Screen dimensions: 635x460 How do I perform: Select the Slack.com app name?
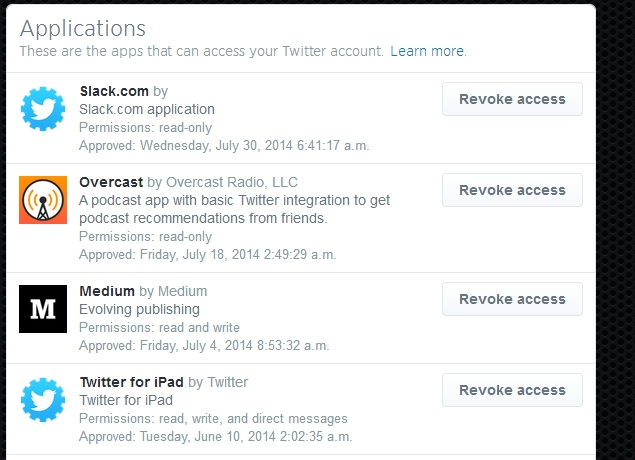(114, 92)
